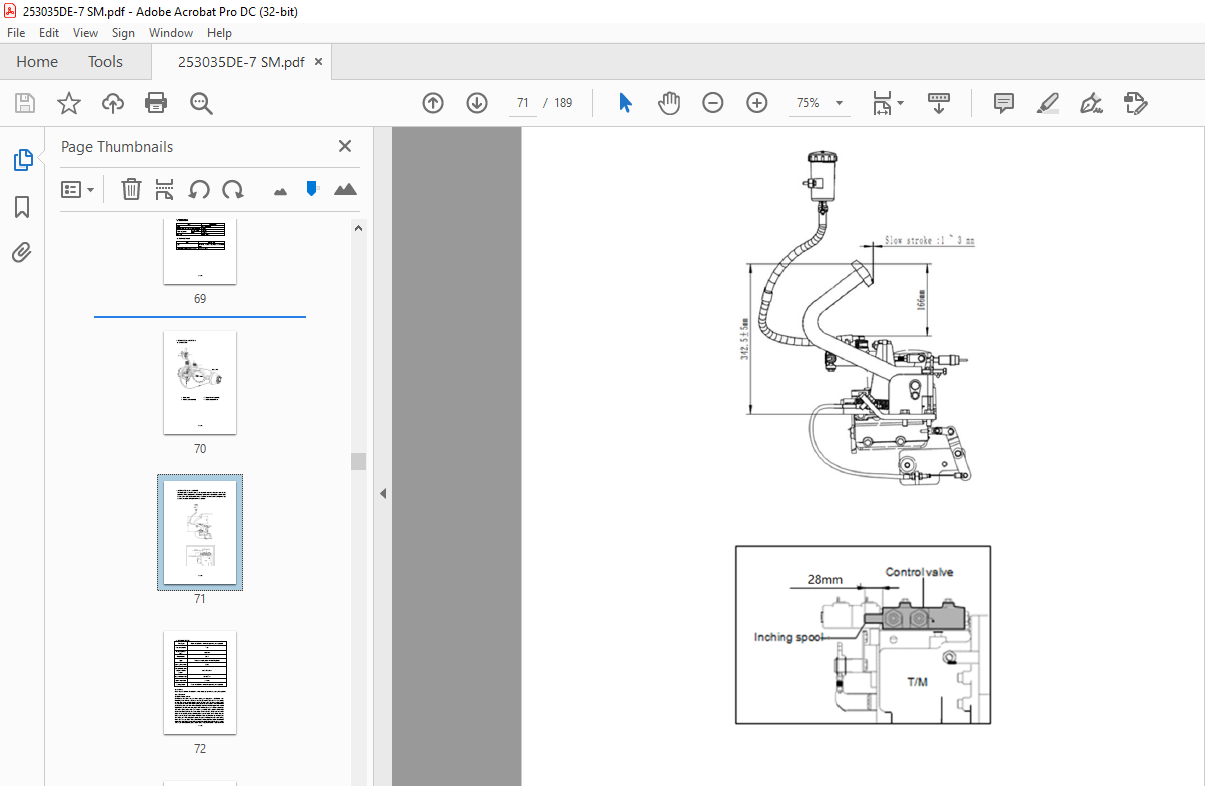Reduce thumbnail size with small mountain icon
The width and height of the screenshot is (1205, 786).
tap(280, 190)
